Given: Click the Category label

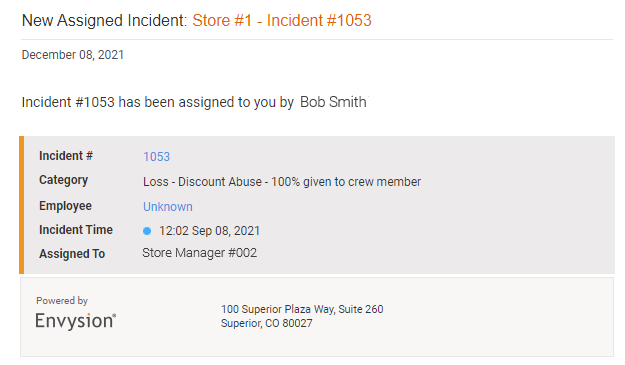Looking at the screenshot, I should pyautogui.click(x=63, y=180).
